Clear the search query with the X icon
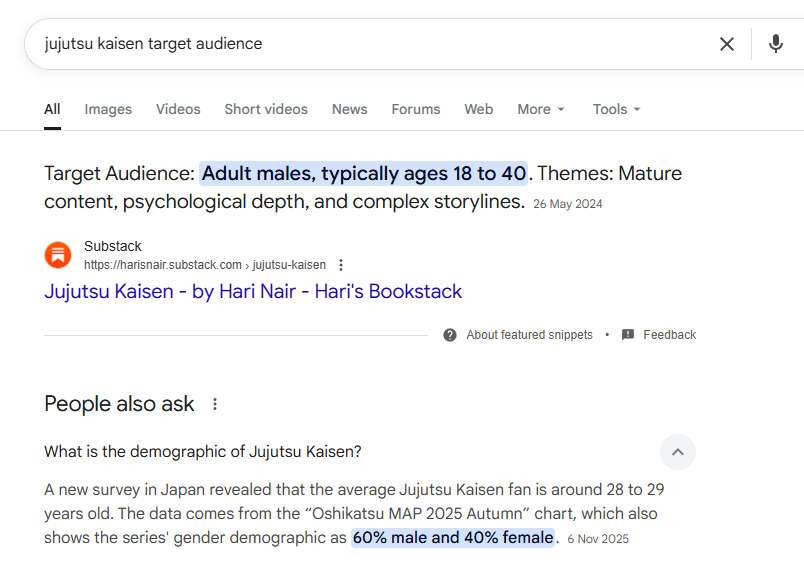This screenshot has width=804, height=562. click(727, 44)
